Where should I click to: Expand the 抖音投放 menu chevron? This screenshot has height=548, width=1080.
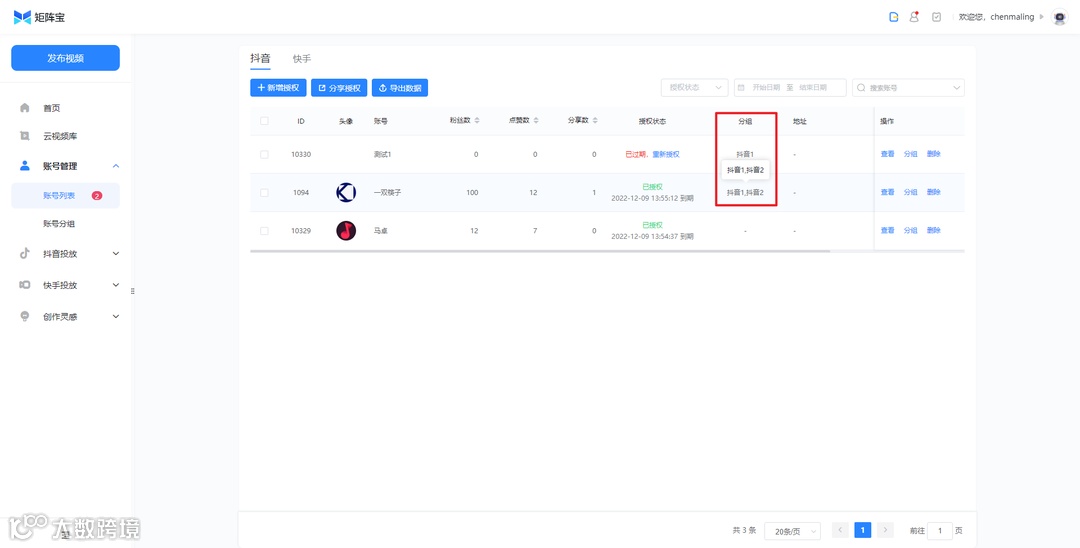tap(116, 253)
